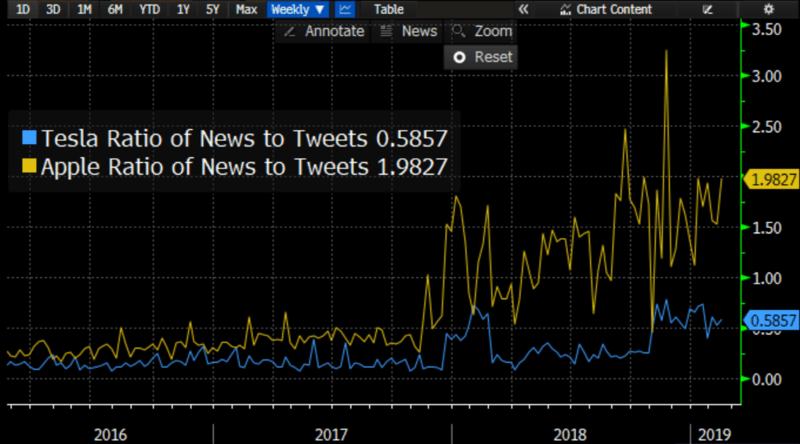Viewport: 800px width, 444px height.
Task: Click the Zoom magnifier icon
Action: 458,31
